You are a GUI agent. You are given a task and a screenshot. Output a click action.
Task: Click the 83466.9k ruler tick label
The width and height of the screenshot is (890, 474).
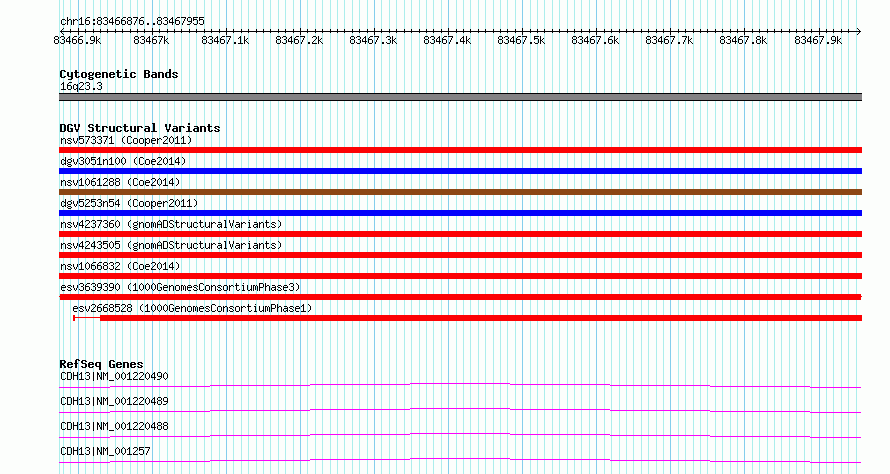point(77,40)
